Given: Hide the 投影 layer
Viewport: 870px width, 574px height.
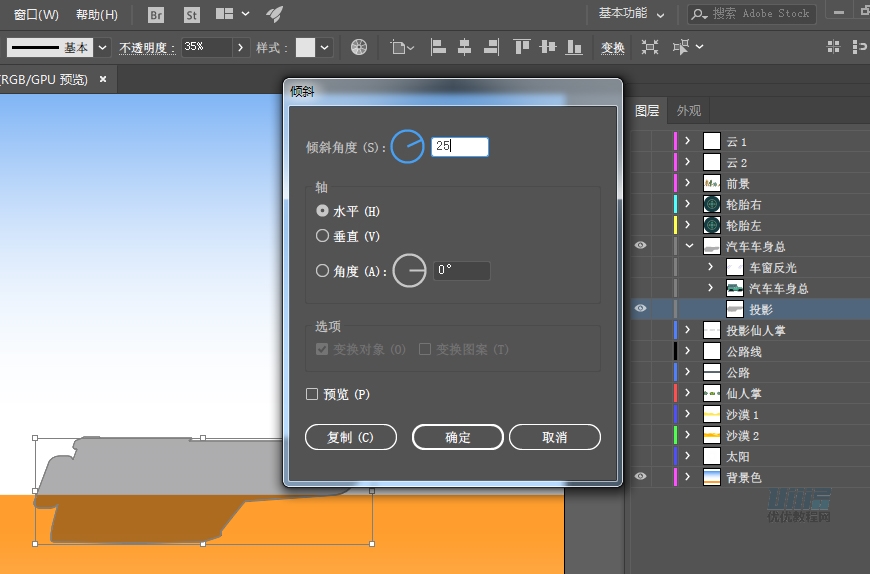Looking at the screenshot, I should [x=640, y=308].
